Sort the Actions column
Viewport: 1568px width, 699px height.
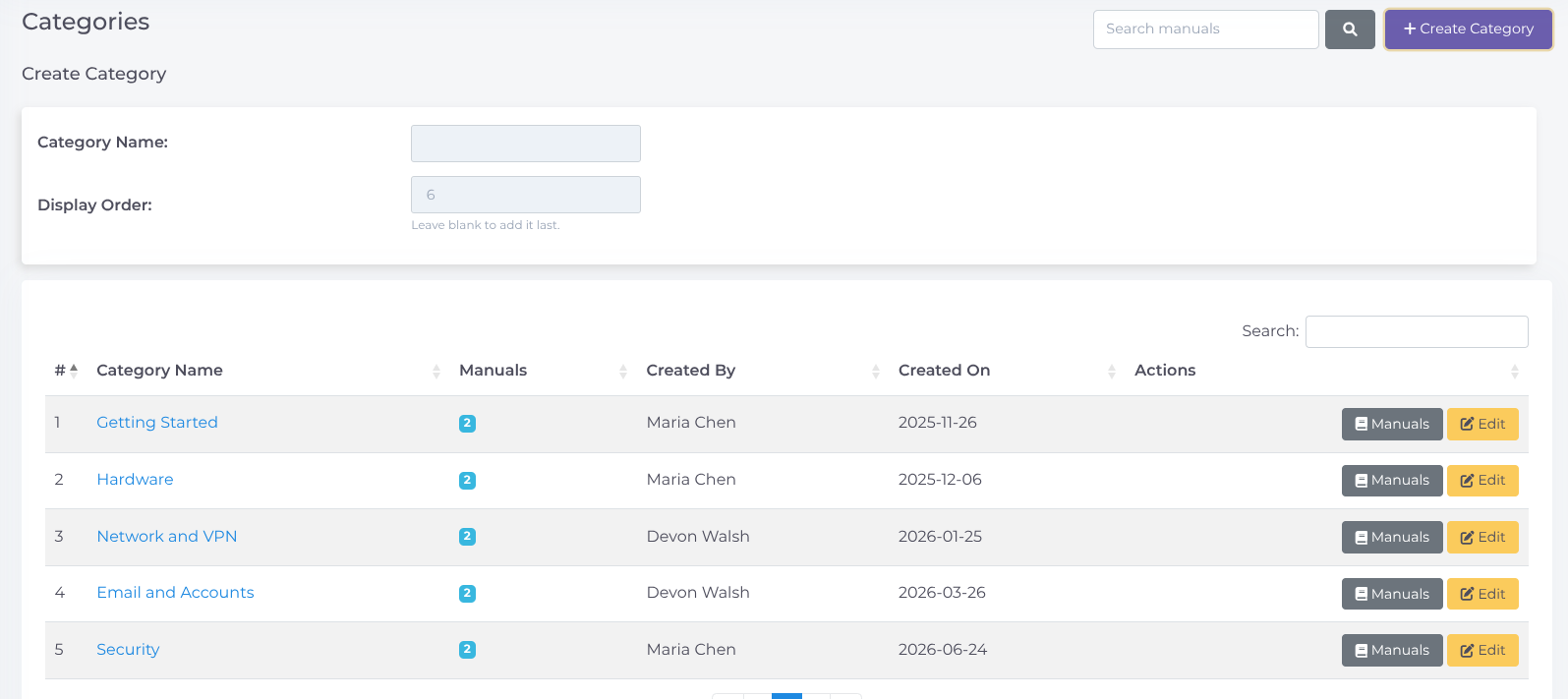click(x=1515, y=372)
